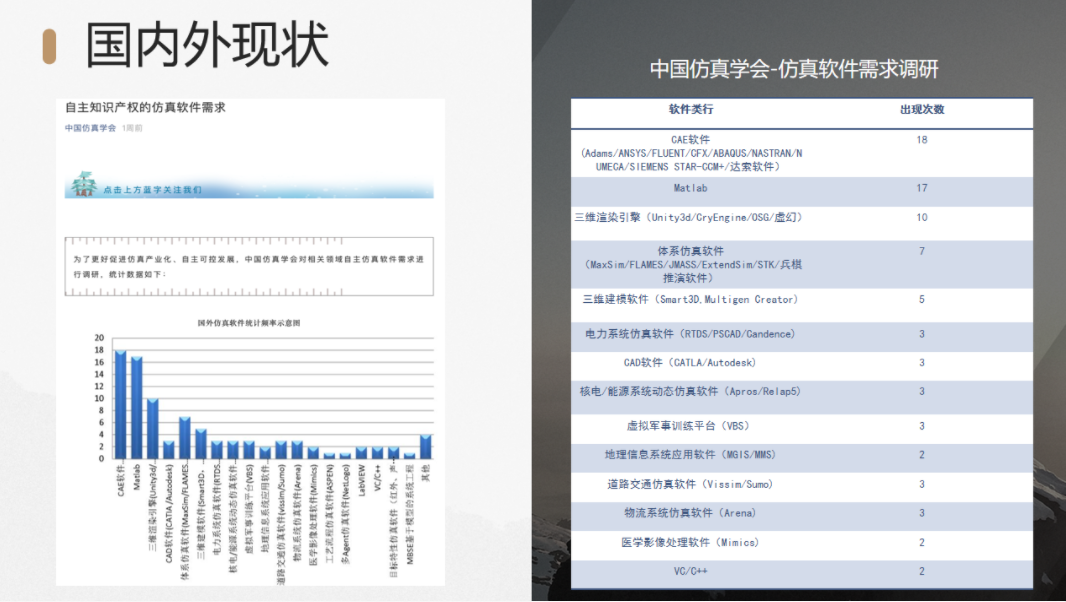This screenshot has width=1066, height=602.
Task: Click the CAE软件 bar in the chart
Action: pyautogui.click(x=121, y=404)
